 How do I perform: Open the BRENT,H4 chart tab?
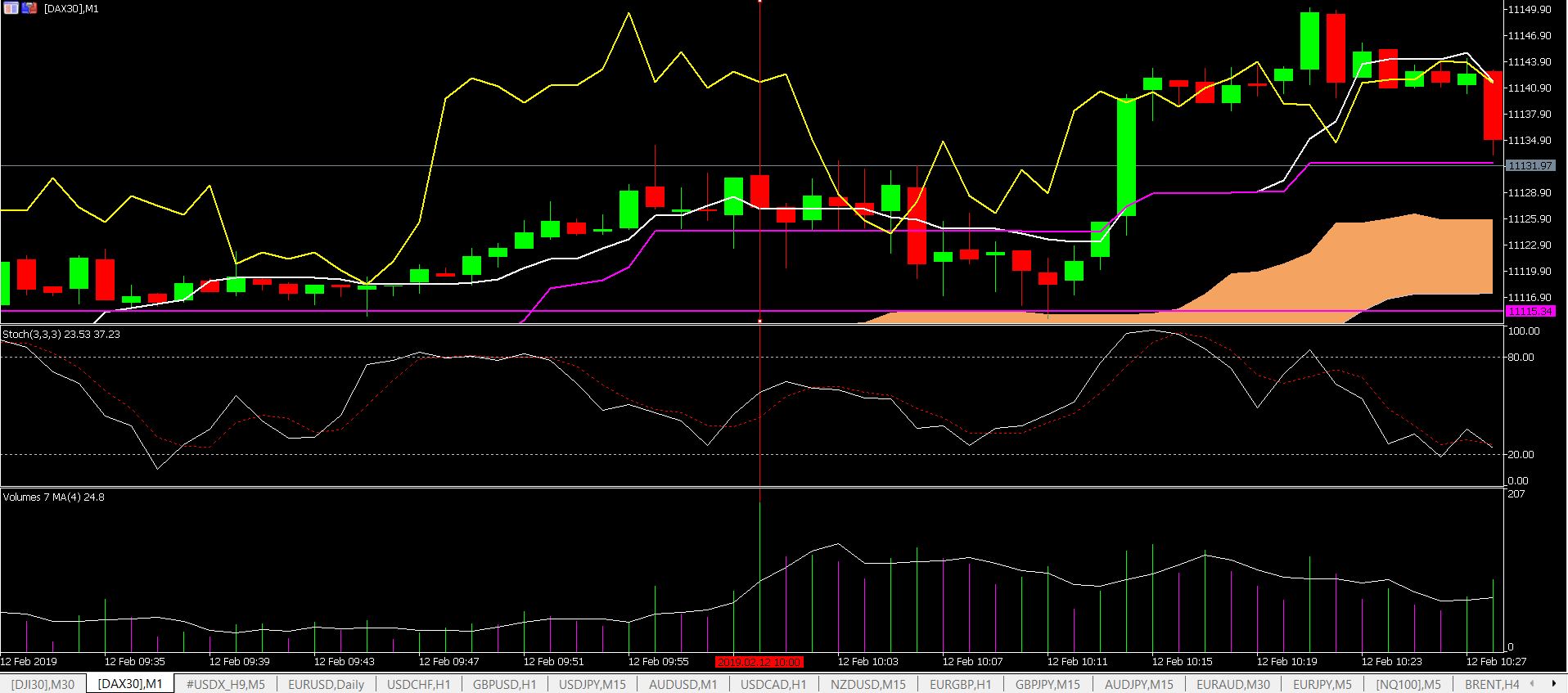coord(1491,684)
